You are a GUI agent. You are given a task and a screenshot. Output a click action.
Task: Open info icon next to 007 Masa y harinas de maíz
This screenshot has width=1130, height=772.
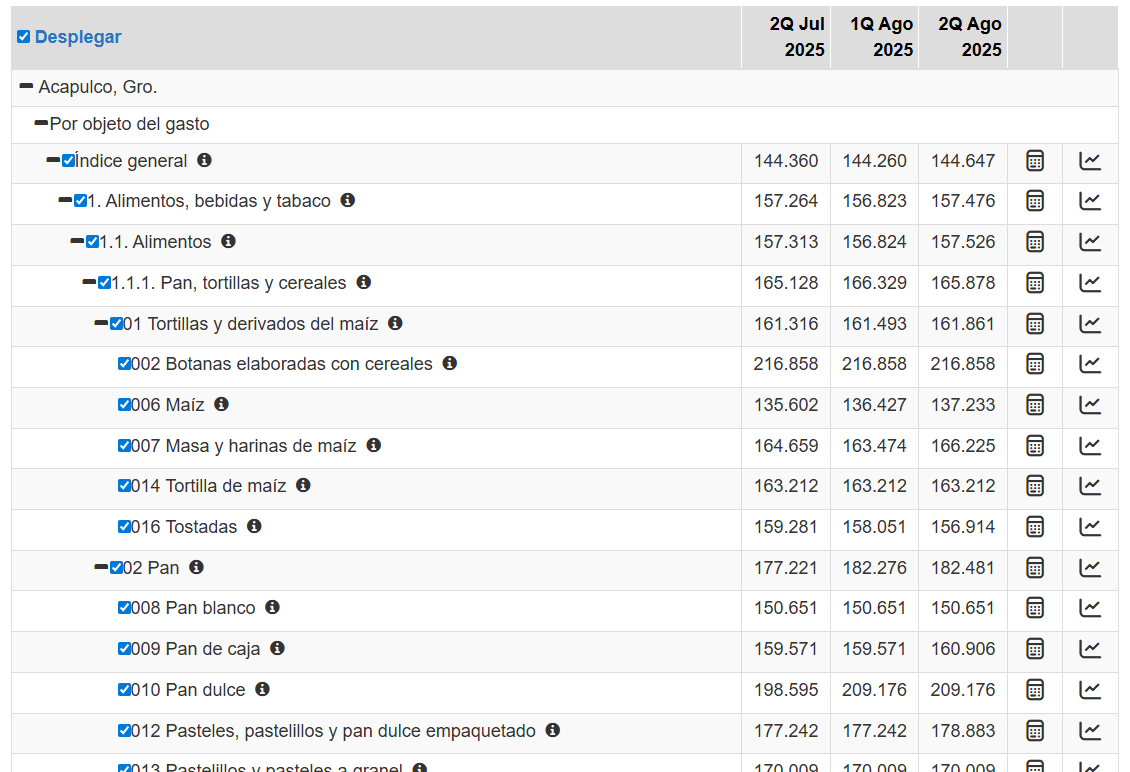pyautogui.click(x=373, y=445)
